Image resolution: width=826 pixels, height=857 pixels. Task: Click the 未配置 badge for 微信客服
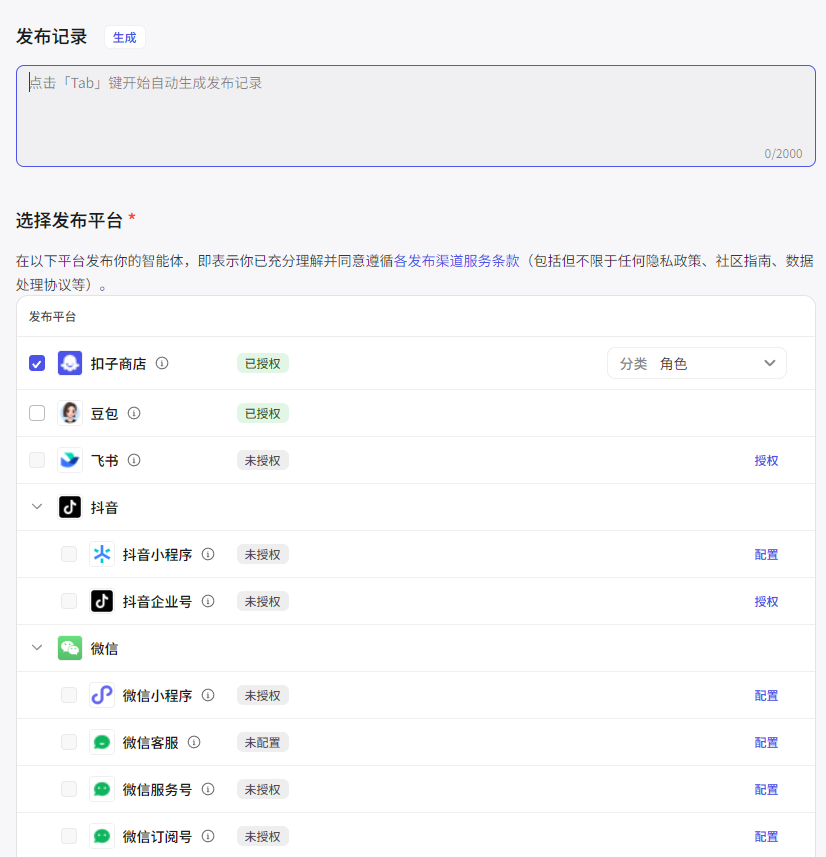pos(262,742)
